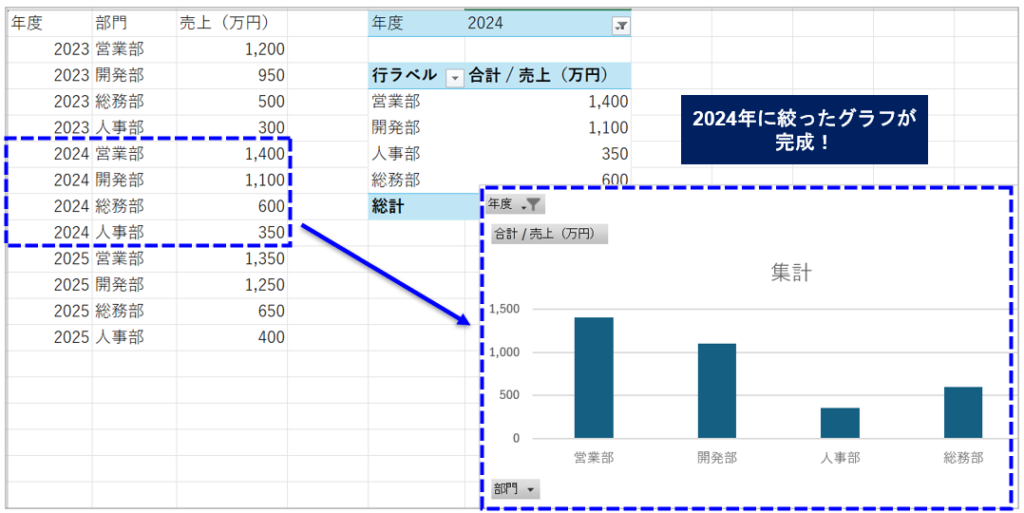This screenshot has width=1024, height=513.
Task: Select the source data cell 1,350
Action: [232, 259]
